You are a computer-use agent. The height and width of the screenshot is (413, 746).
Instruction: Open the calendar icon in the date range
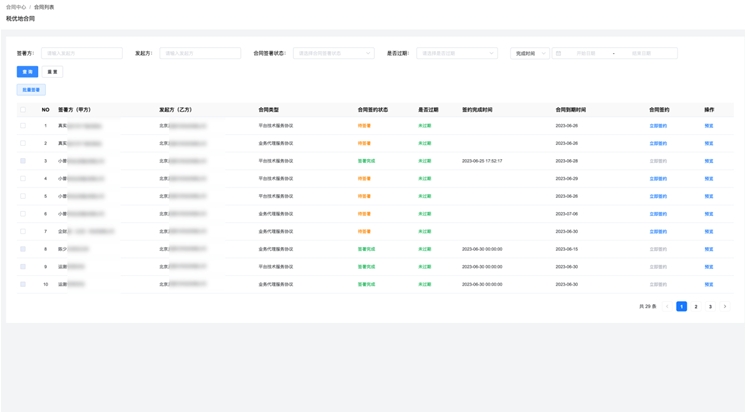[x=559, y=53]
